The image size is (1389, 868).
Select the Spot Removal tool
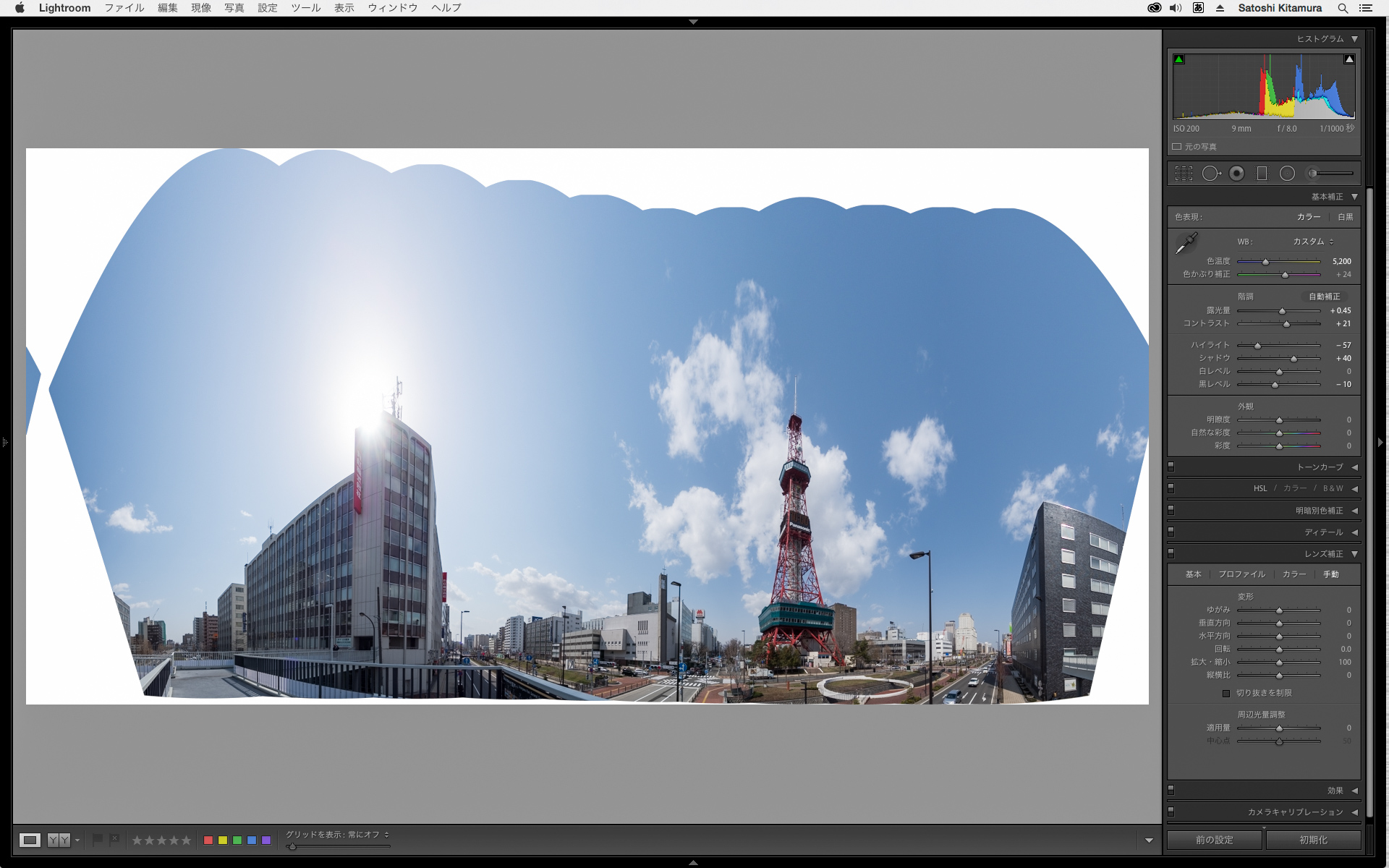pyautogui.click(x=1210, y=174)
